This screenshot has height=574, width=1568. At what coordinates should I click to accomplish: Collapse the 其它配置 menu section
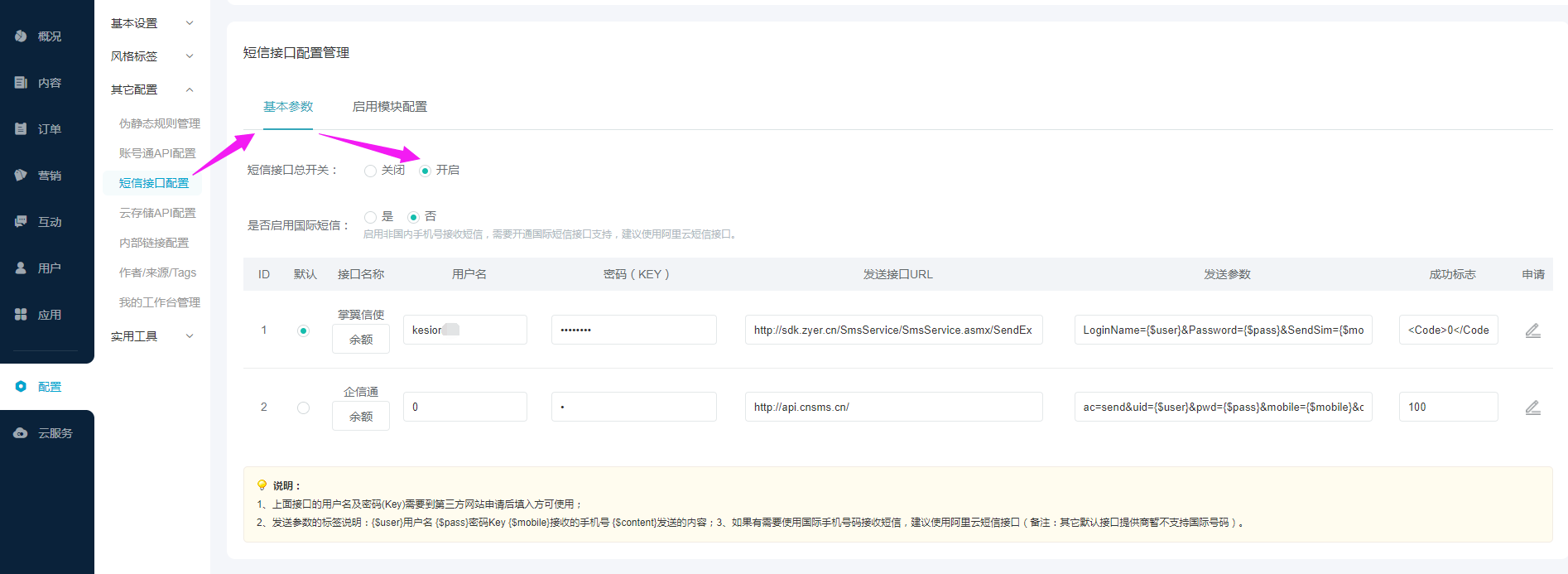pos(152,89)
